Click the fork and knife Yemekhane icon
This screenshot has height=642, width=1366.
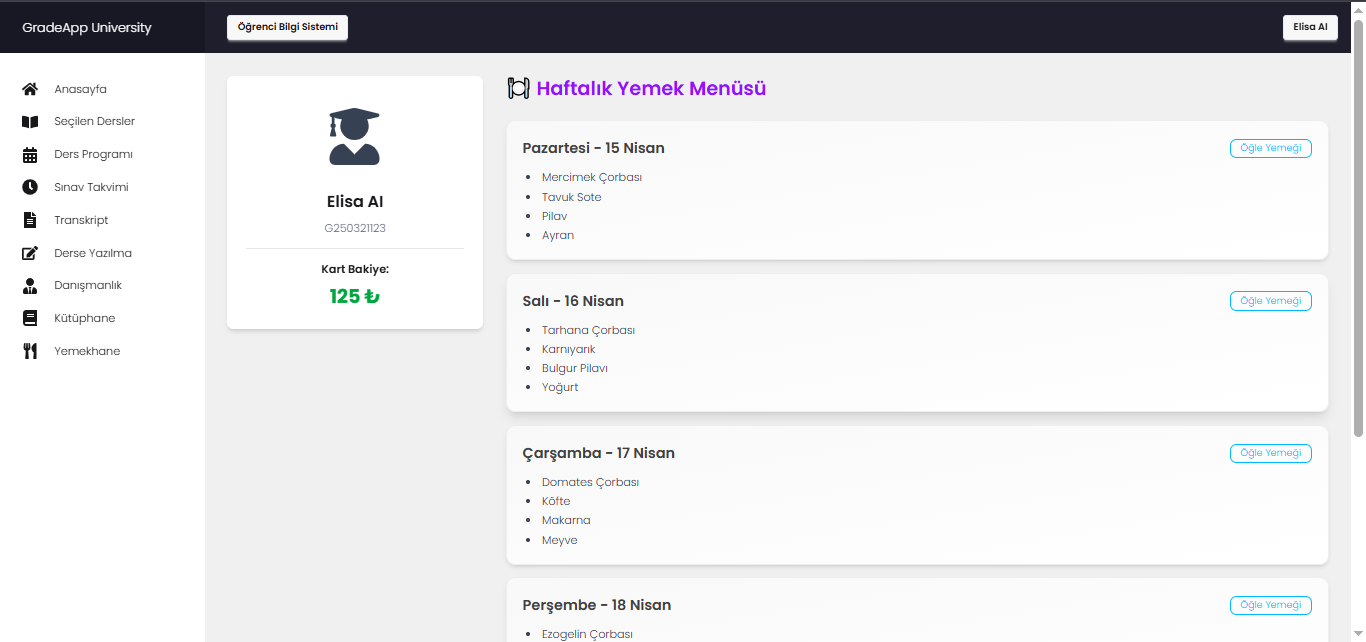30,351
